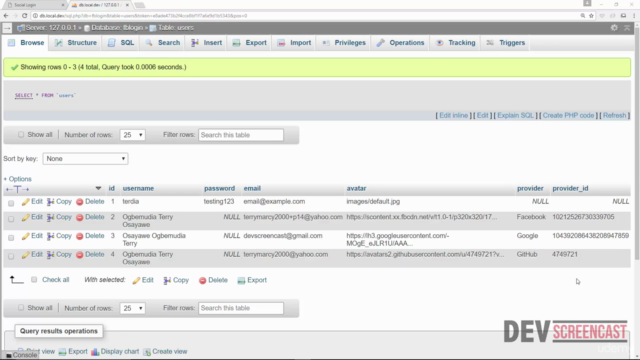Click the full texts toggle arrows icon
The width and height of the screenshot is (640, 360).
click(18, 189)
